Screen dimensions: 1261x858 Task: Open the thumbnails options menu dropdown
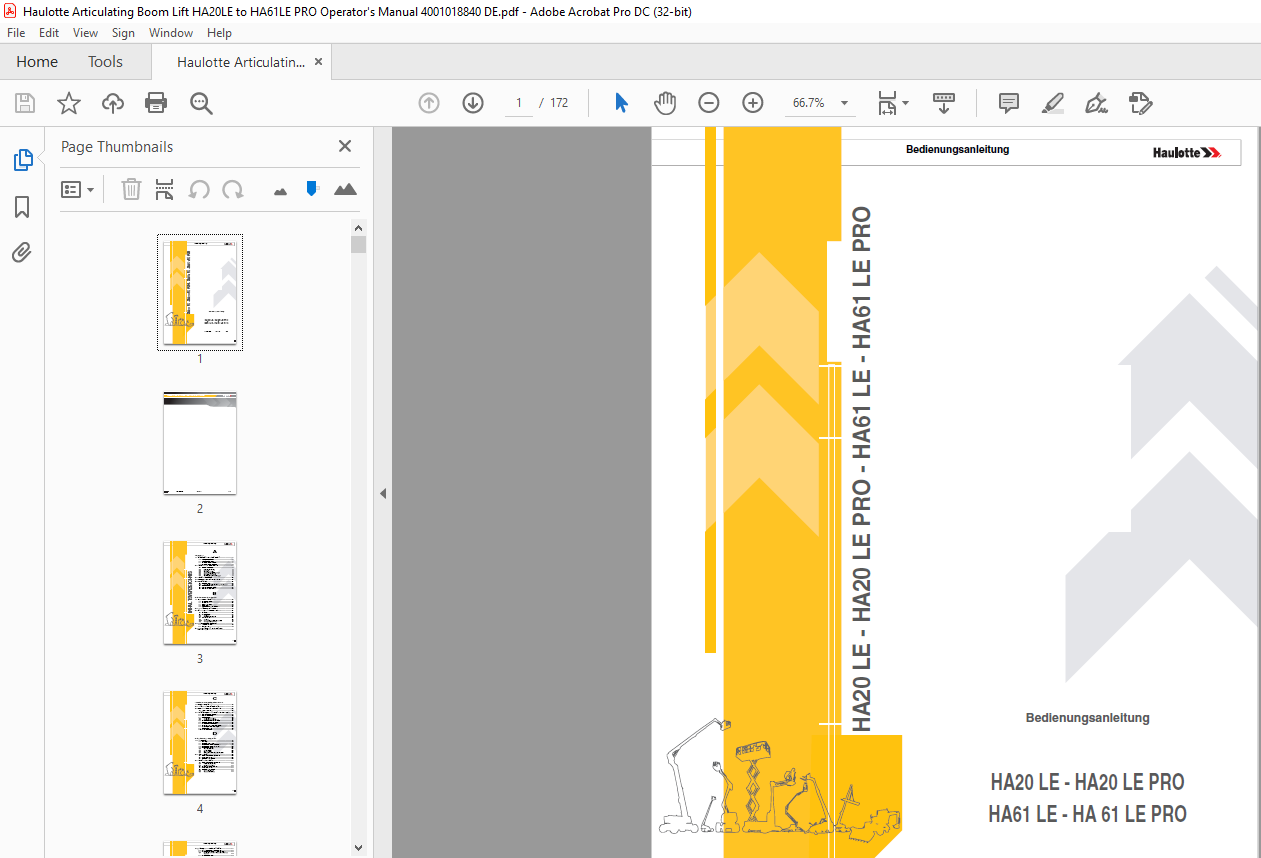point(77,189)
